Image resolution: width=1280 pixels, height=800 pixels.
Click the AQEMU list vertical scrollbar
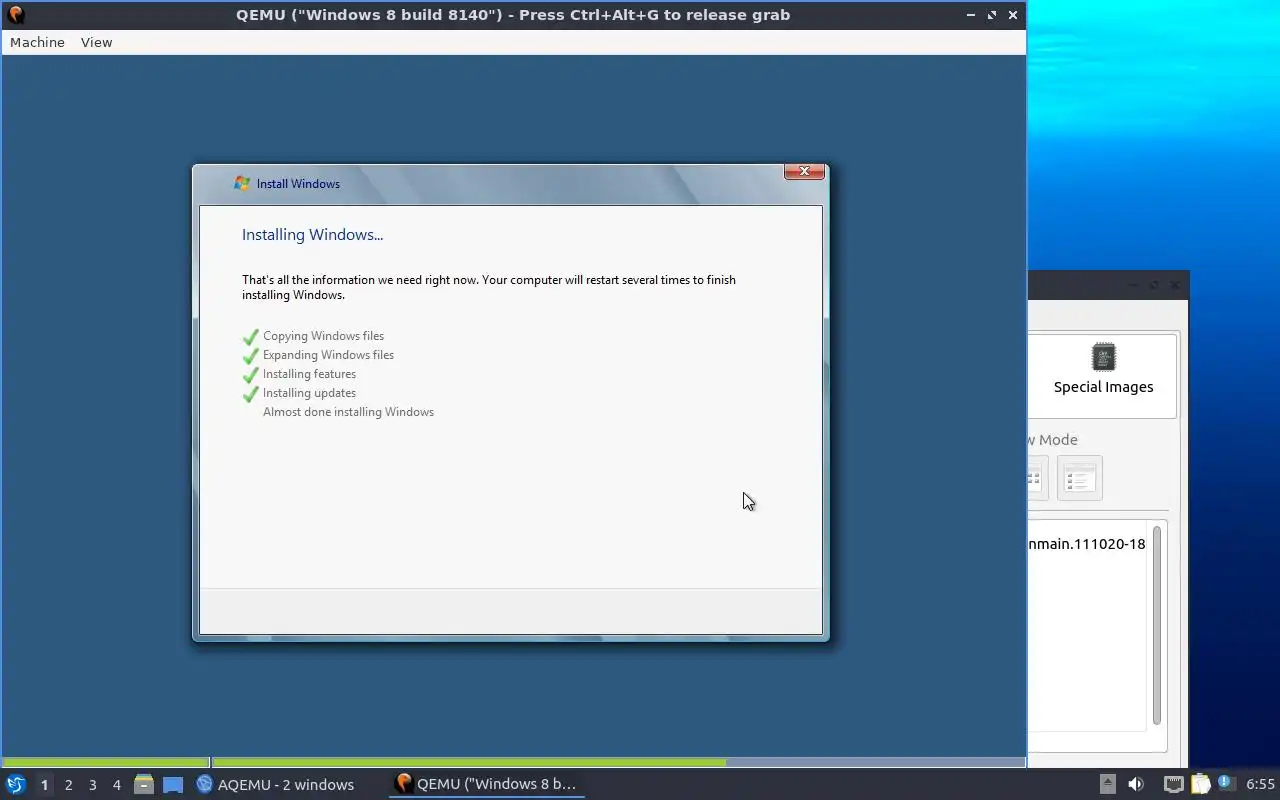1157,625
